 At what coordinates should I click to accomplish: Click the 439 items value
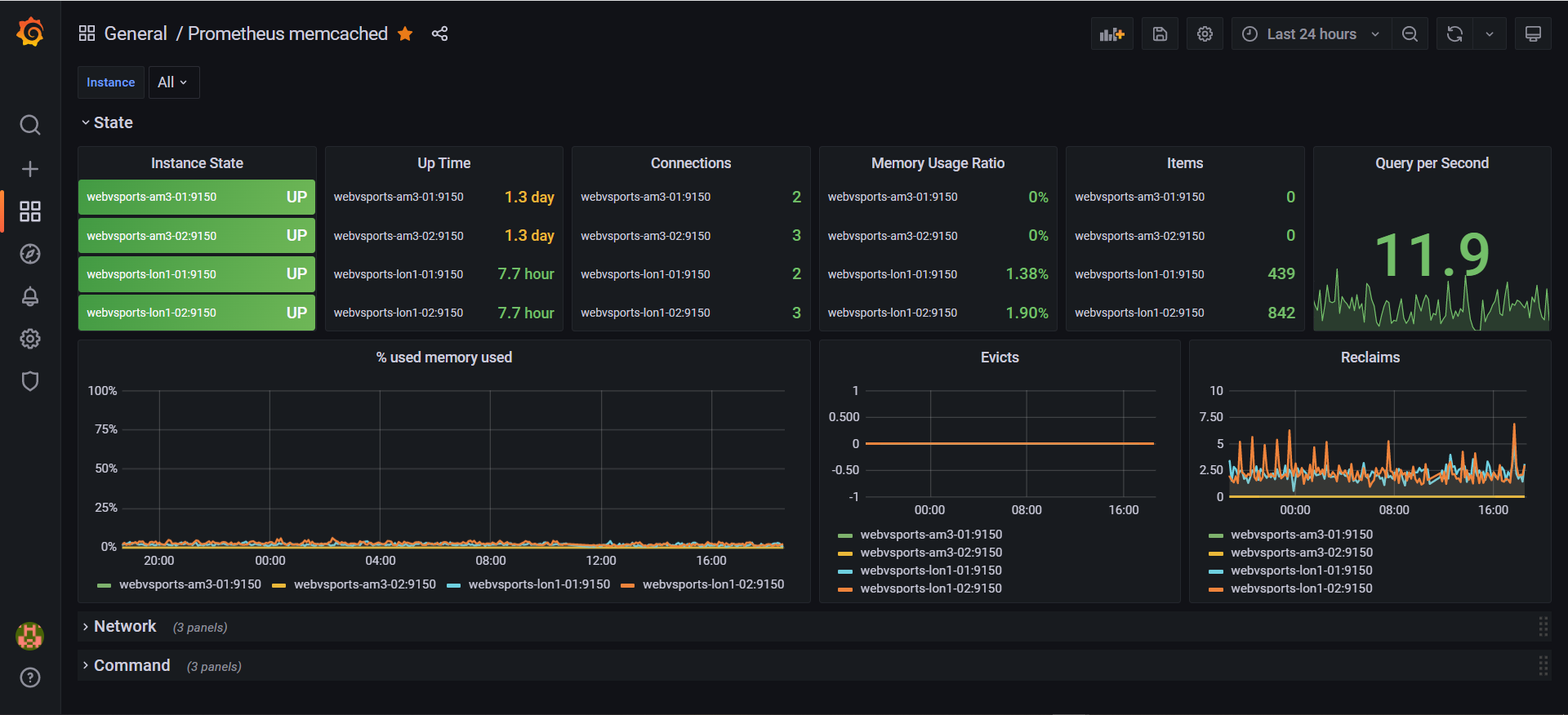1281,274
